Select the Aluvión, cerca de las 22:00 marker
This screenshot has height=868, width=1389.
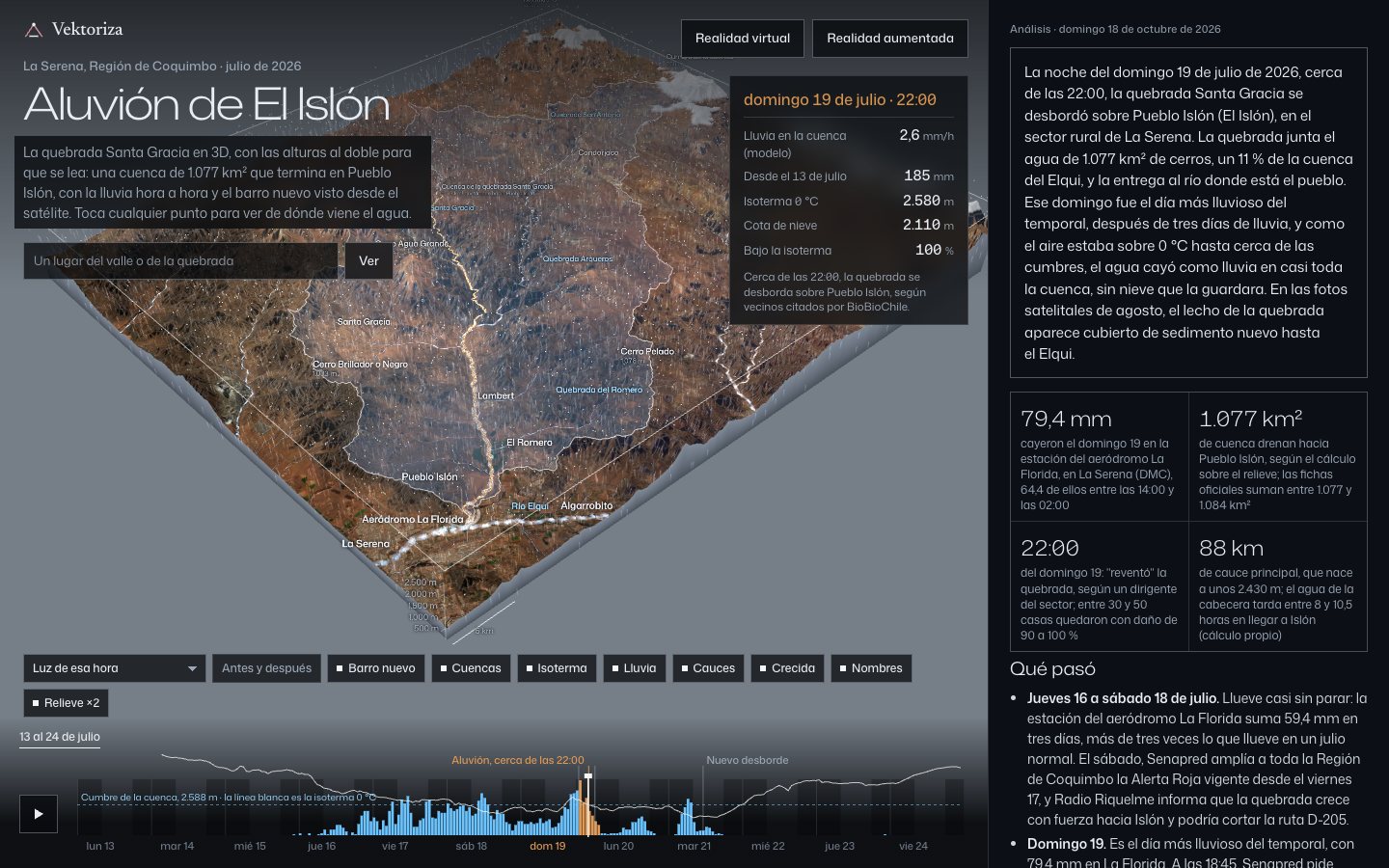[518, 760]
